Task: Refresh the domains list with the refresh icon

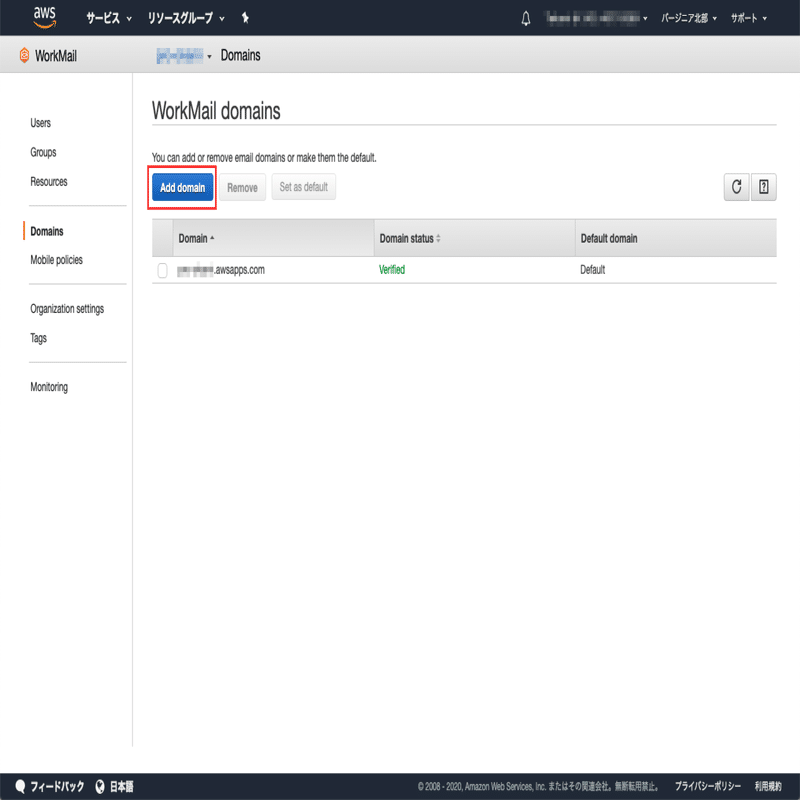Action: (x=736, y=187)
